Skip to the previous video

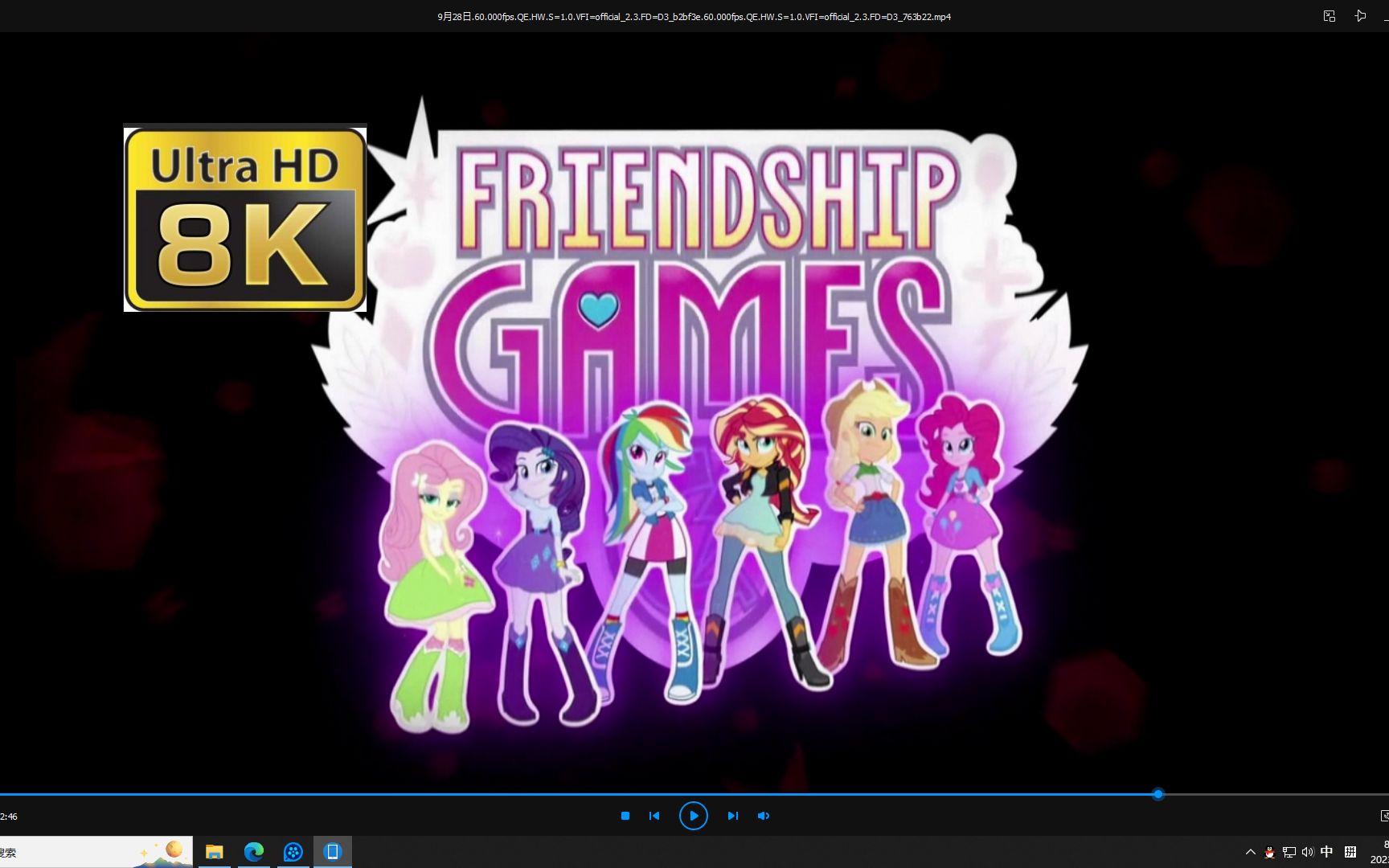654,816
